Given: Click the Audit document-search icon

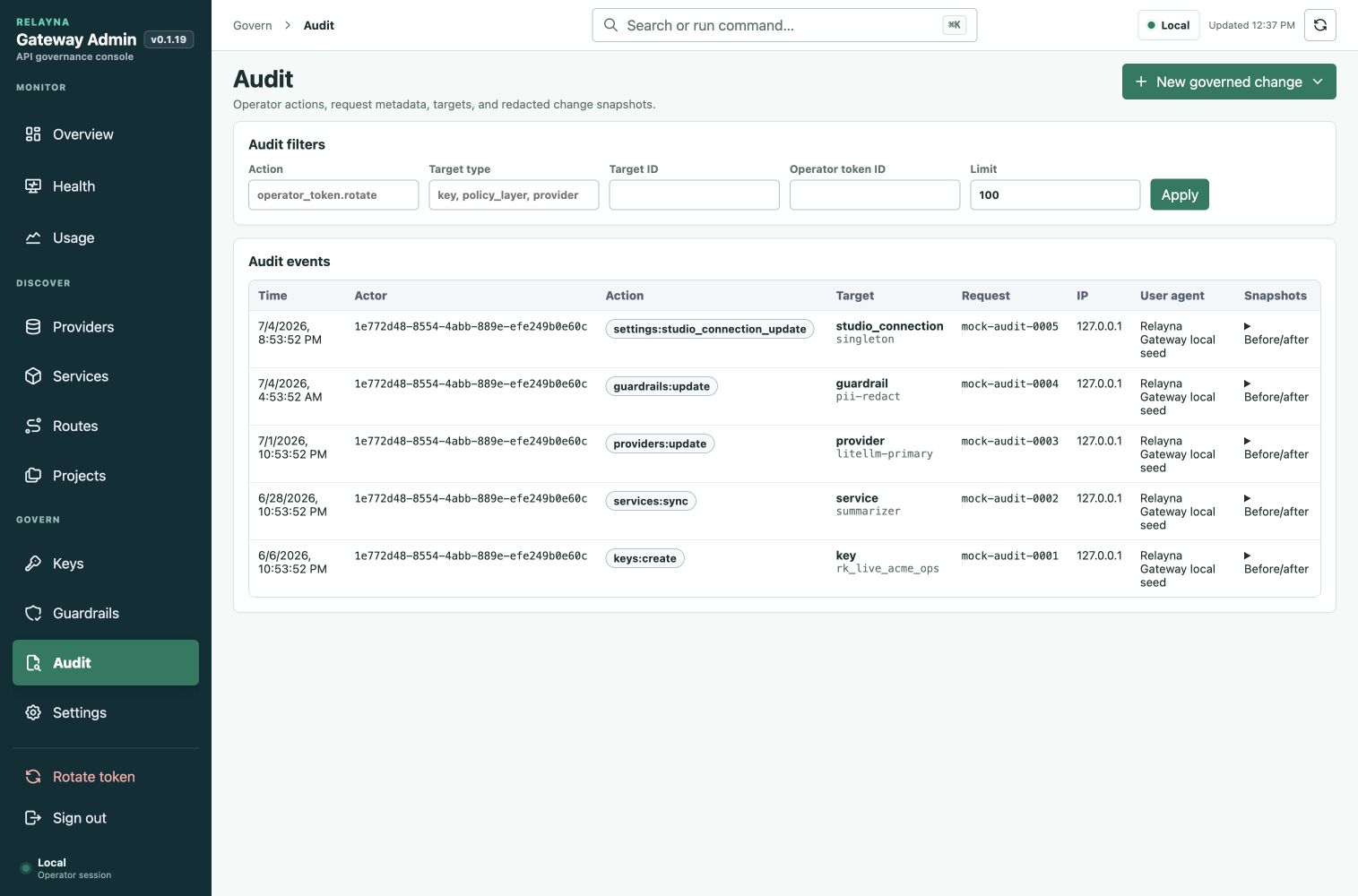Looking at the screenshot, I should coord(33,663).
